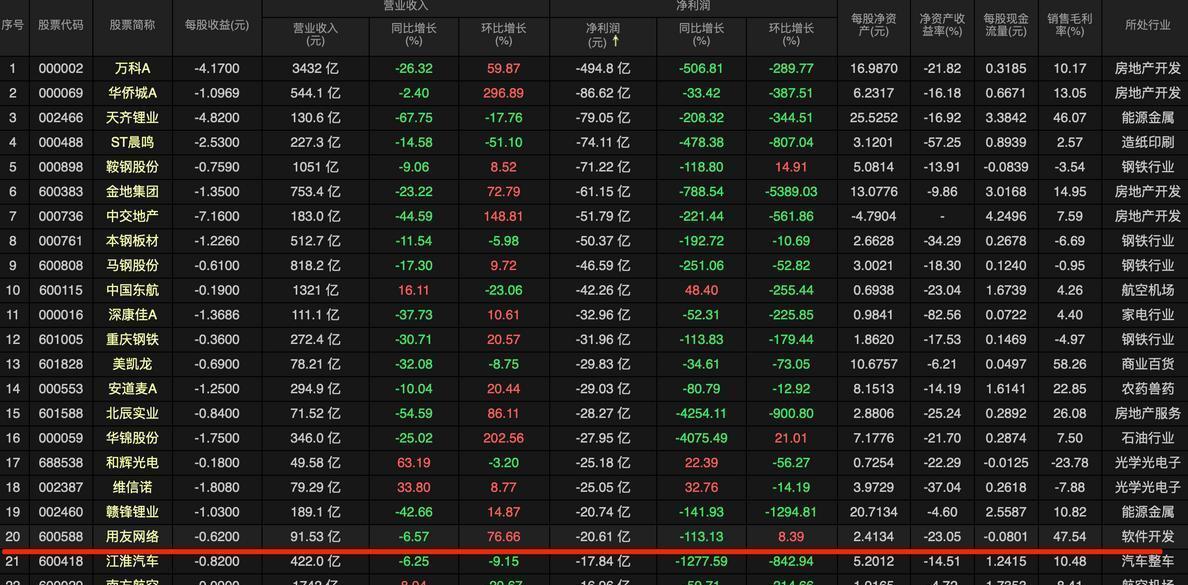Open stock 鞍钢股份

(133, 167)
